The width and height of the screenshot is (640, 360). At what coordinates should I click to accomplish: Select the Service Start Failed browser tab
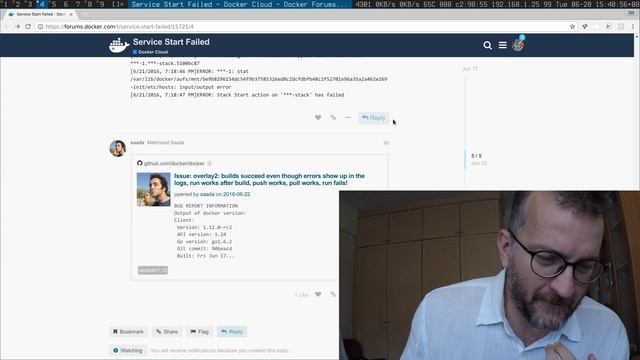[39, 14]
